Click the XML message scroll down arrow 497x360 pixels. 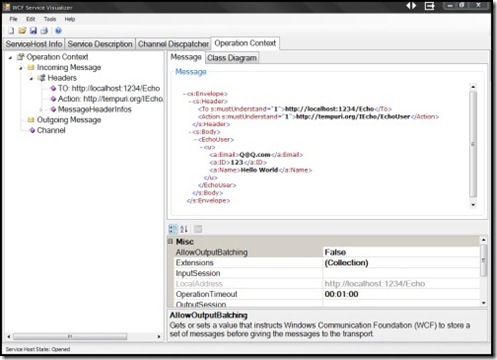tap(473, 205)
